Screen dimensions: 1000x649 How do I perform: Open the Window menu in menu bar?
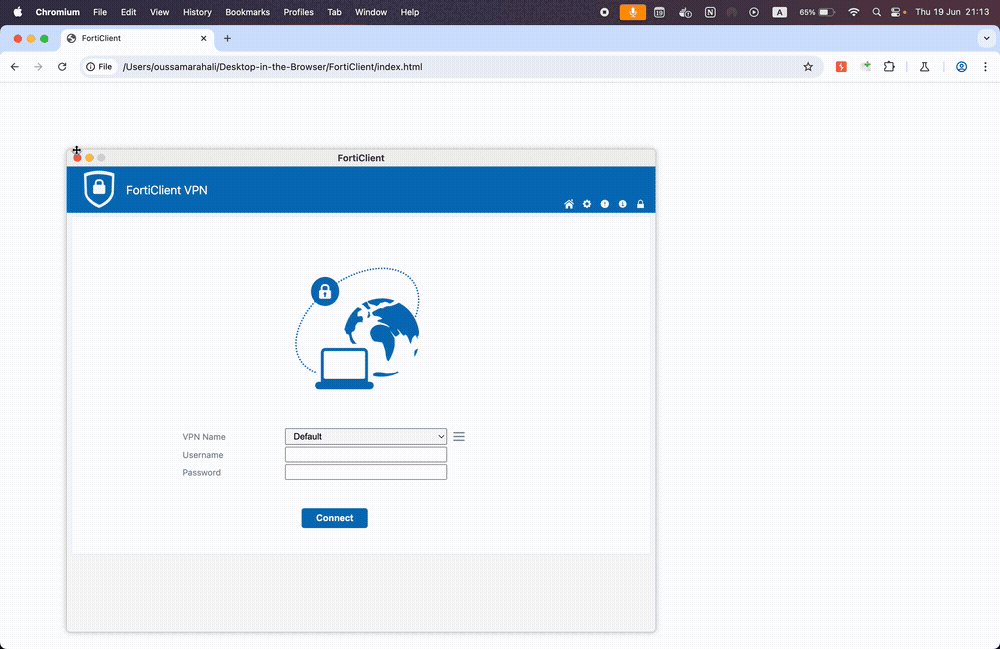pos(371,12)
